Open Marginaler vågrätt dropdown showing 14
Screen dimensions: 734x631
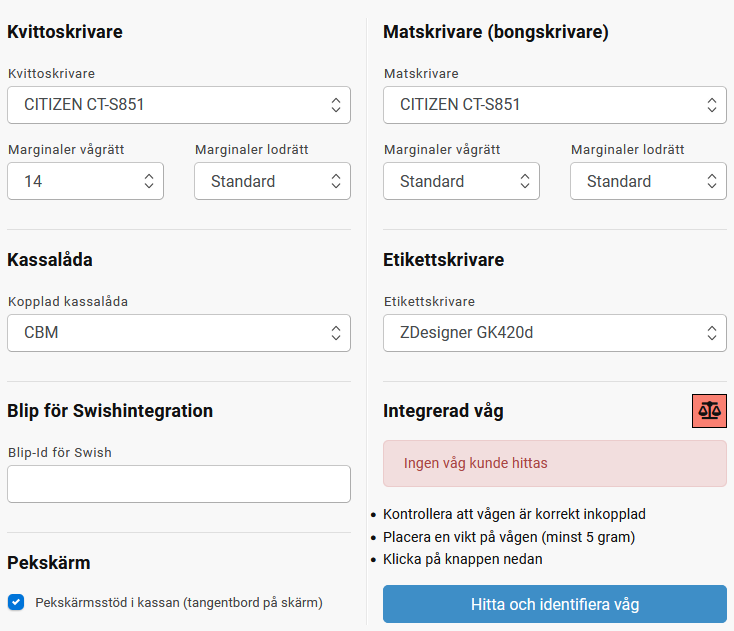[x=85, y=181]
